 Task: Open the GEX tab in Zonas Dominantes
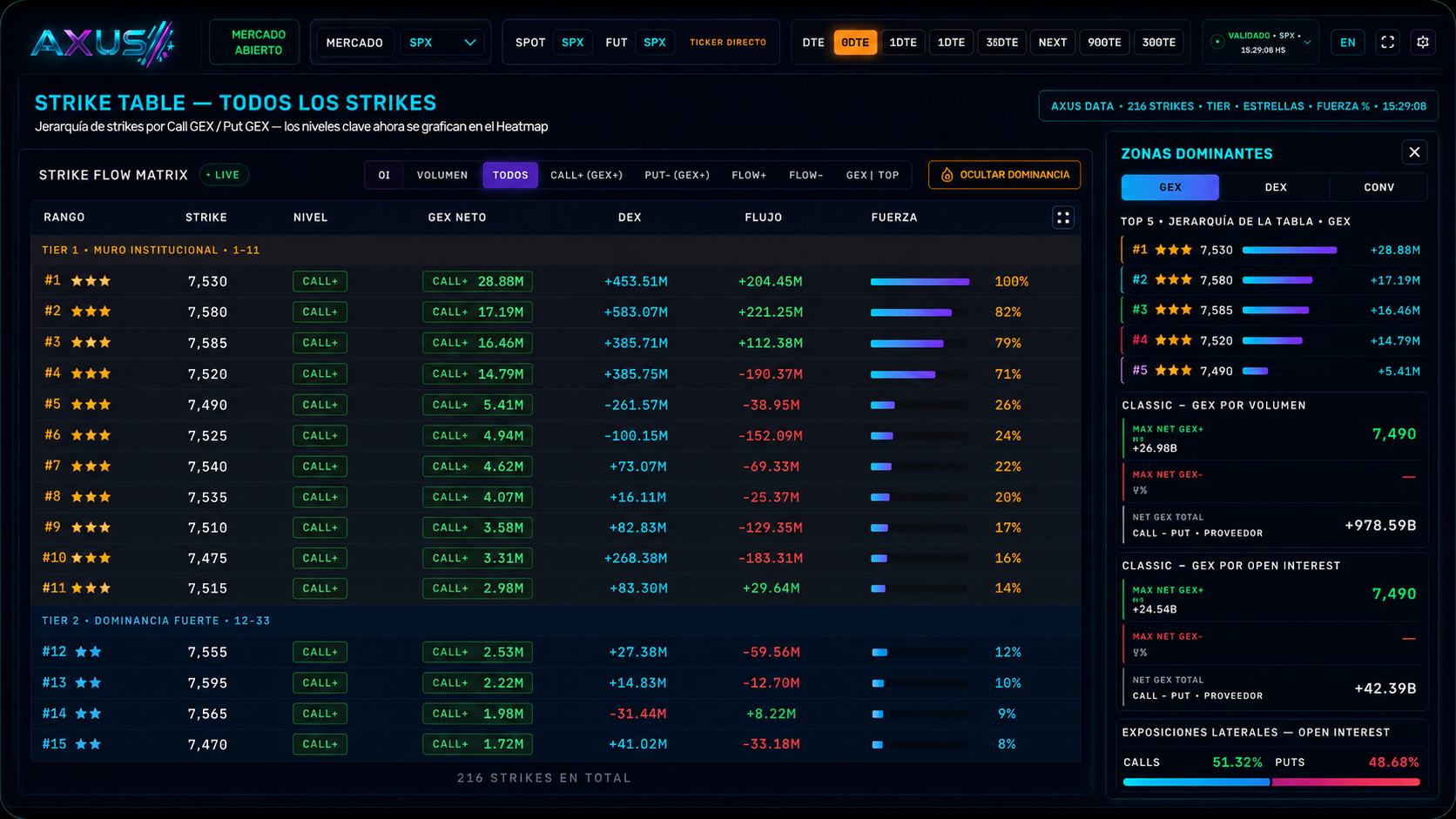pos(1170,187)
